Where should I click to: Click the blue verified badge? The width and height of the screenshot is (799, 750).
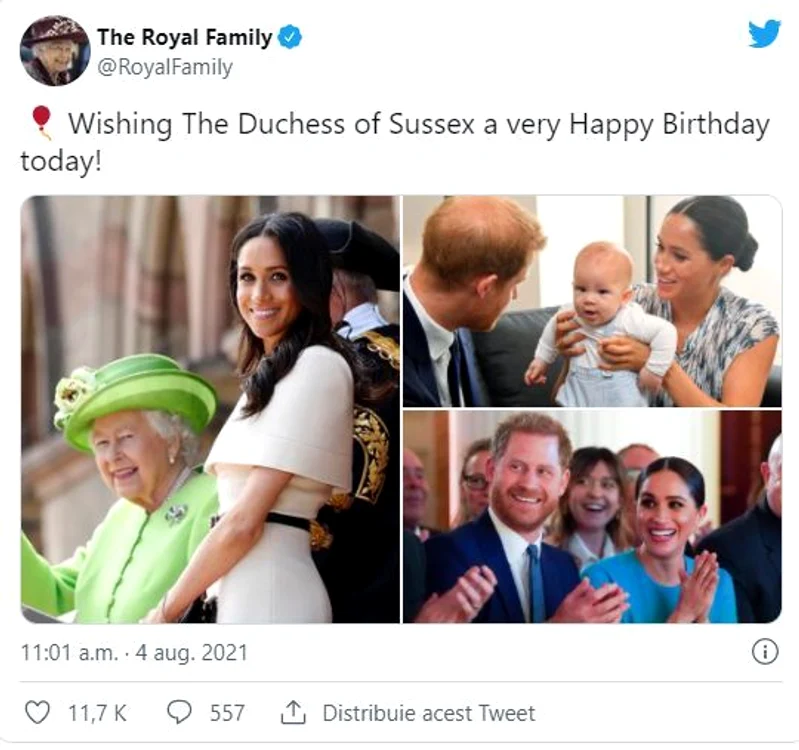click(291, 38)
